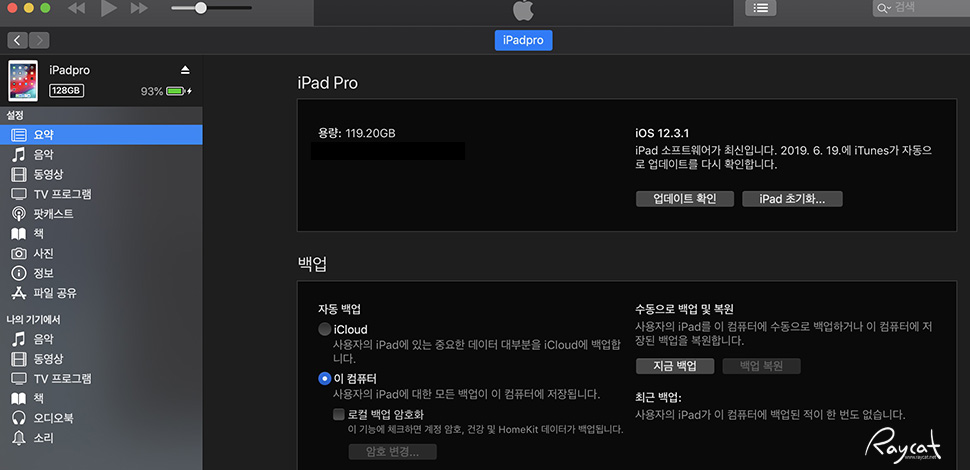This screenshot has height=470, width=970.
Task: Click the search magnifier dropdown icon
Action: pos(883,8)
